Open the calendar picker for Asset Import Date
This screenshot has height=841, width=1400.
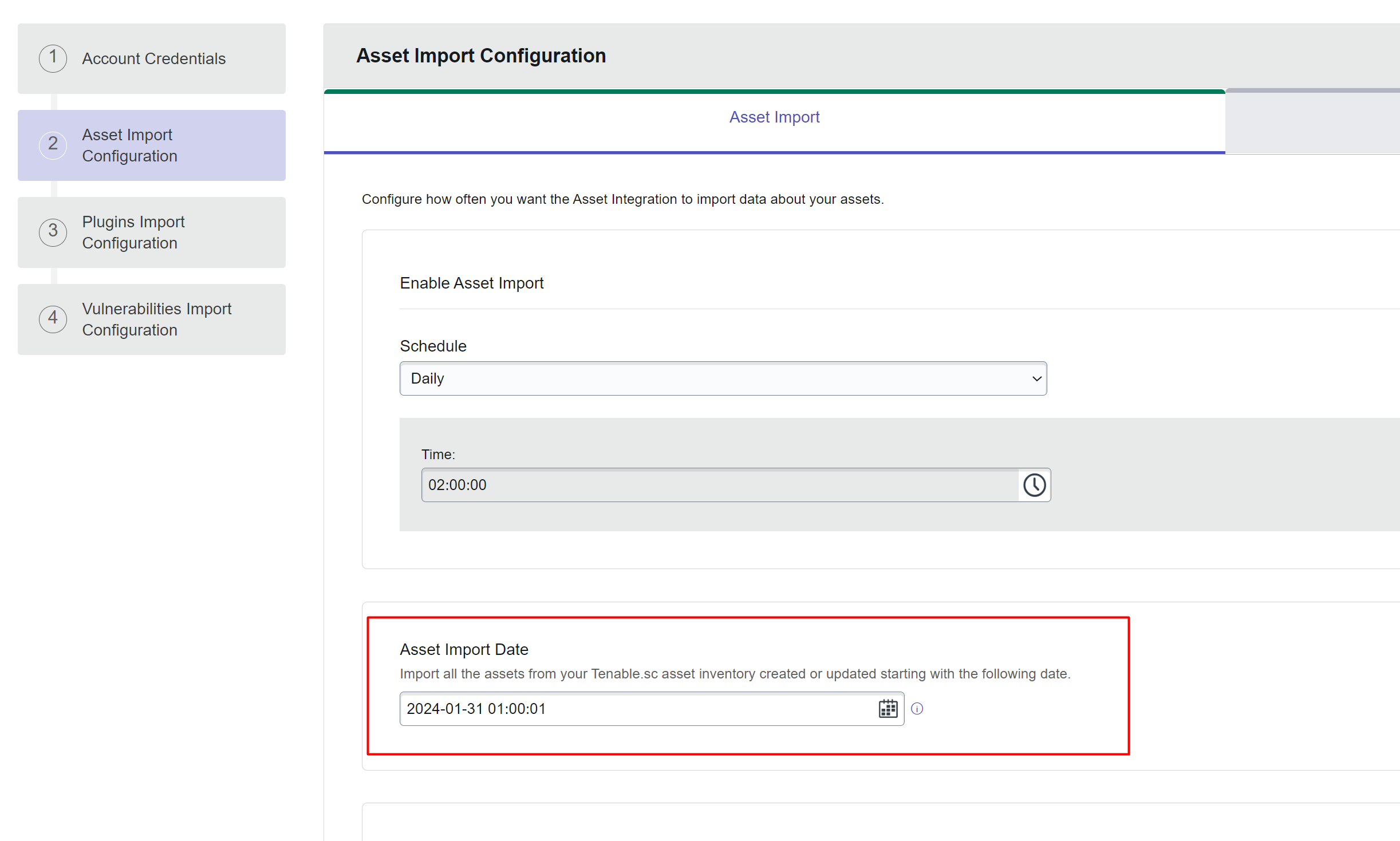click(x=888, y=709)
